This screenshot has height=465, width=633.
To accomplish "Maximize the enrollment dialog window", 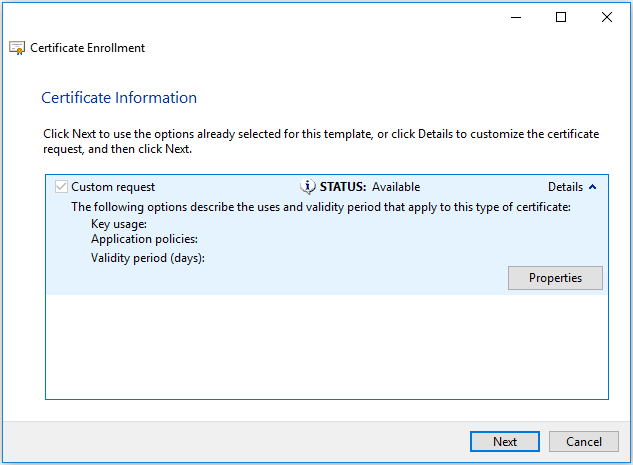I will click(x=561, y=17).
